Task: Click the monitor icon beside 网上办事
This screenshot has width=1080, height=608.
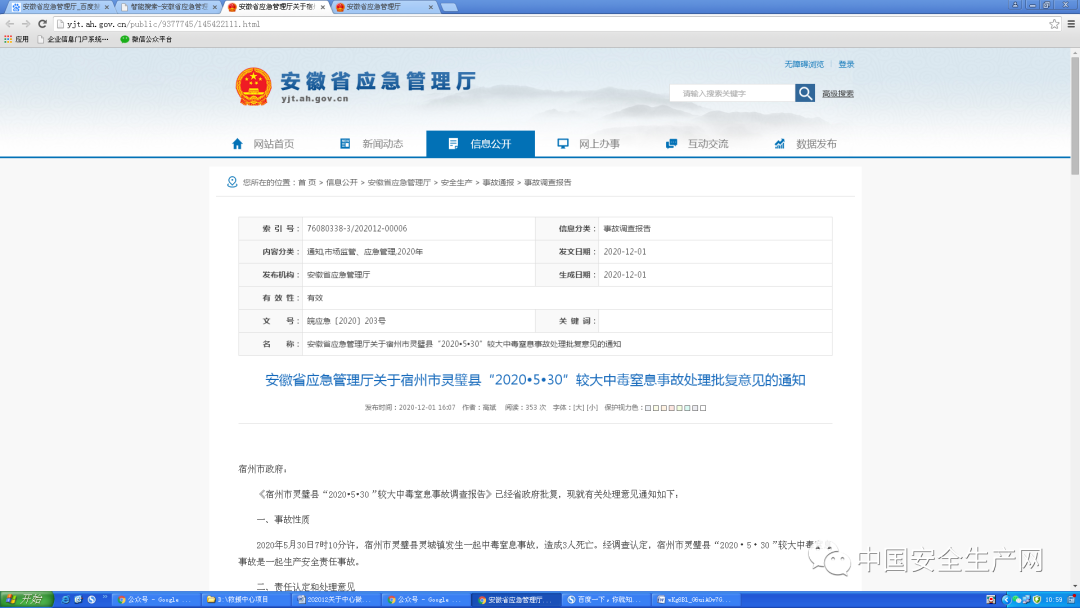Action: (563, 143)
